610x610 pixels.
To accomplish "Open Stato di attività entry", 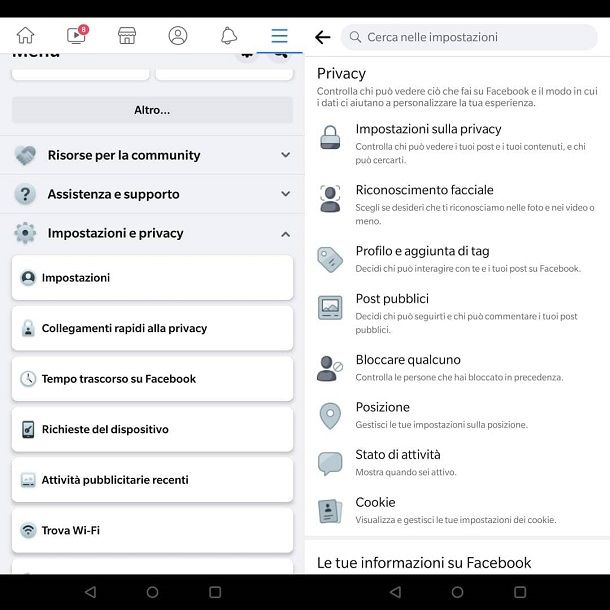I will pyautogui.click(x=458, y=463).
